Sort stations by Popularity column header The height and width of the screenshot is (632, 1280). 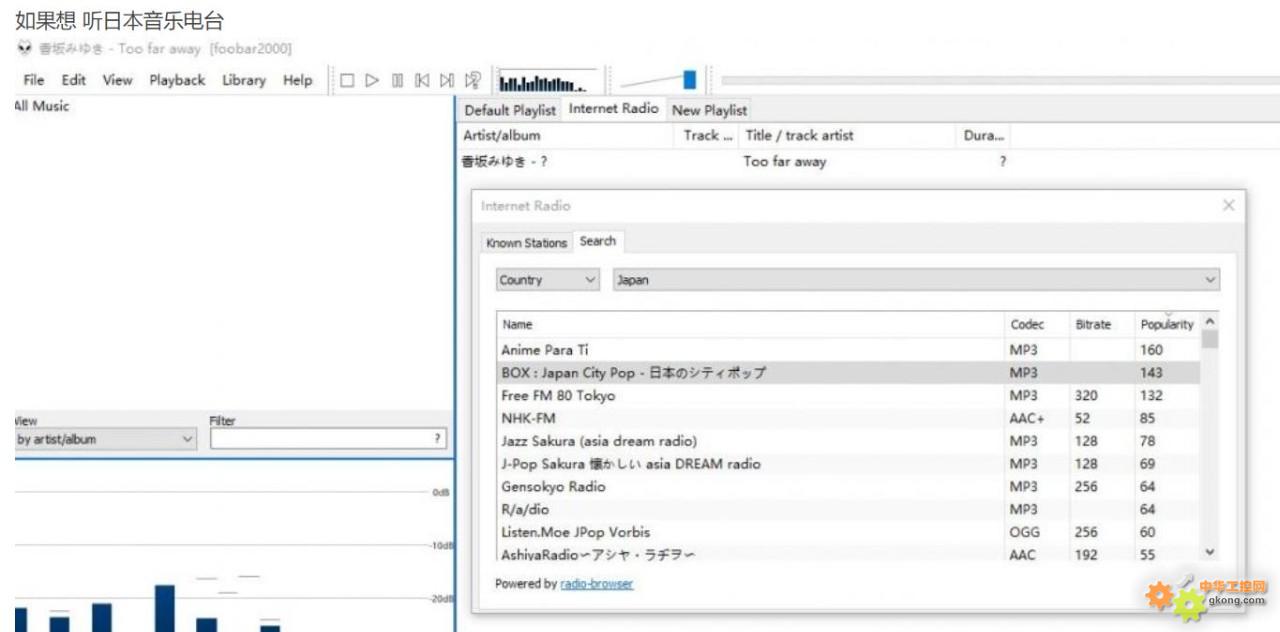tap(1166, 324)
